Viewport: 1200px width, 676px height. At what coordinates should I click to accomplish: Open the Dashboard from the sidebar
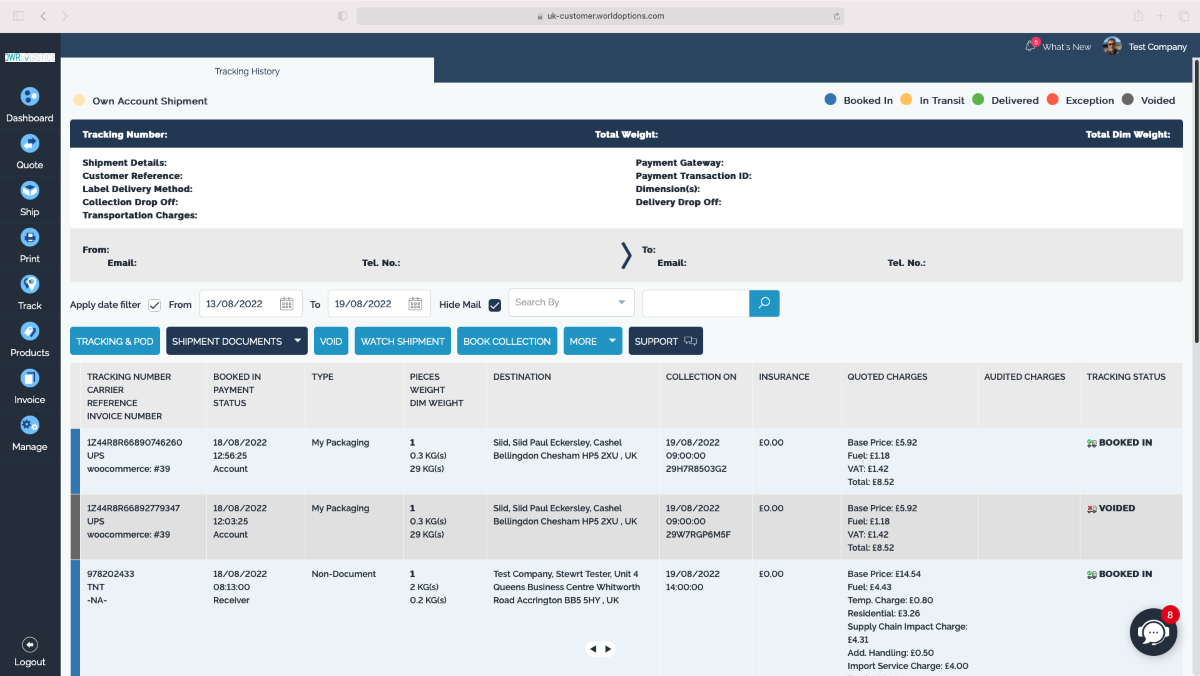[x=30, y=101]
